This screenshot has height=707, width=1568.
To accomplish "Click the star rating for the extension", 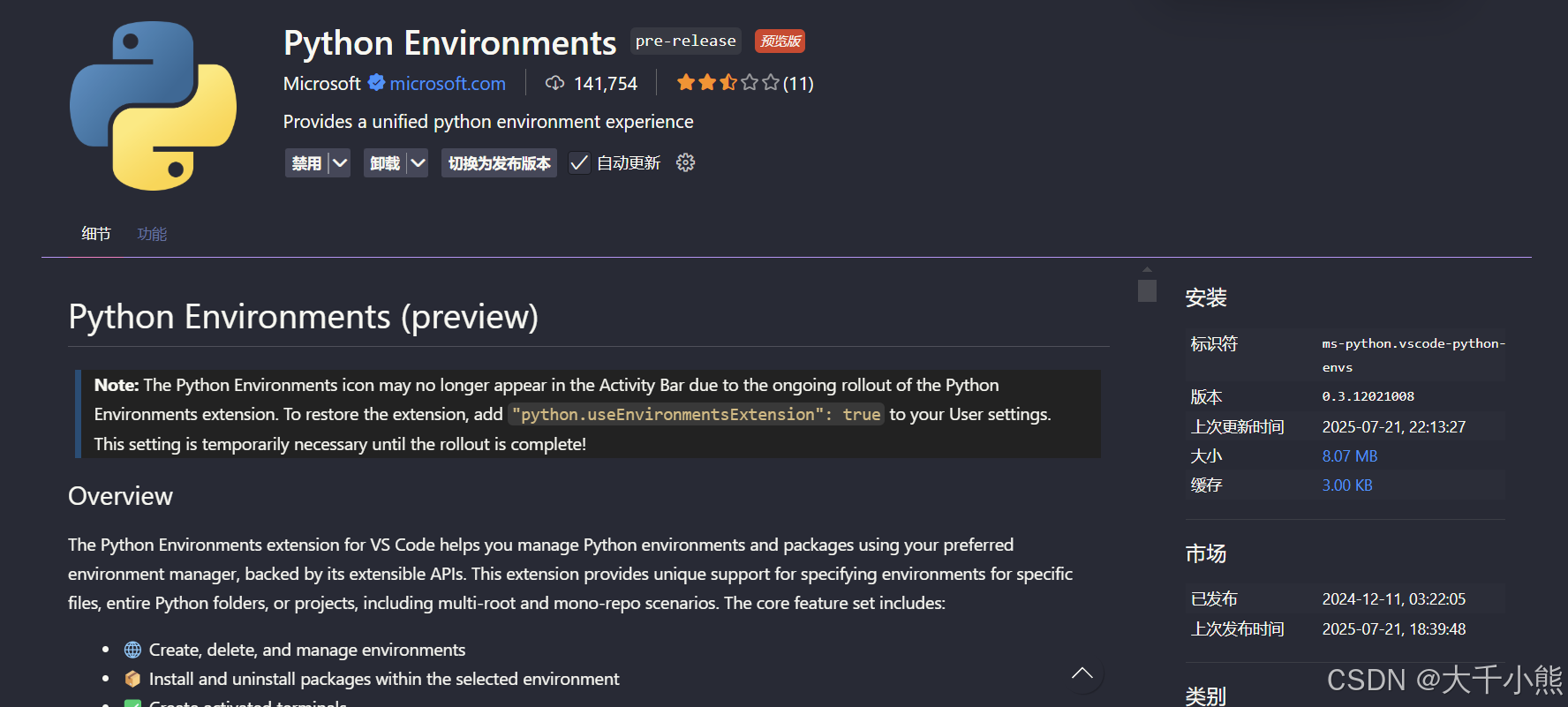I will pyautogui.click(x=728, y=83).
